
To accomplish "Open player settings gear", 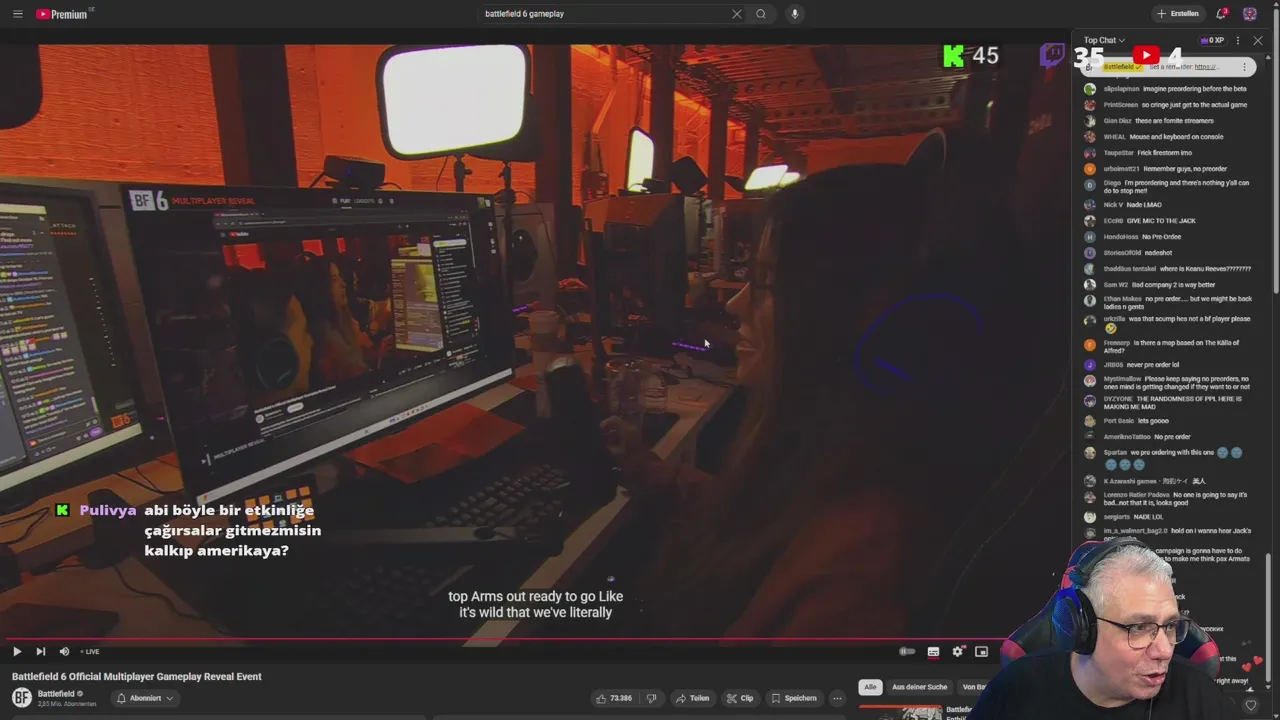I will pyautogui.click(x=958, y=652).
